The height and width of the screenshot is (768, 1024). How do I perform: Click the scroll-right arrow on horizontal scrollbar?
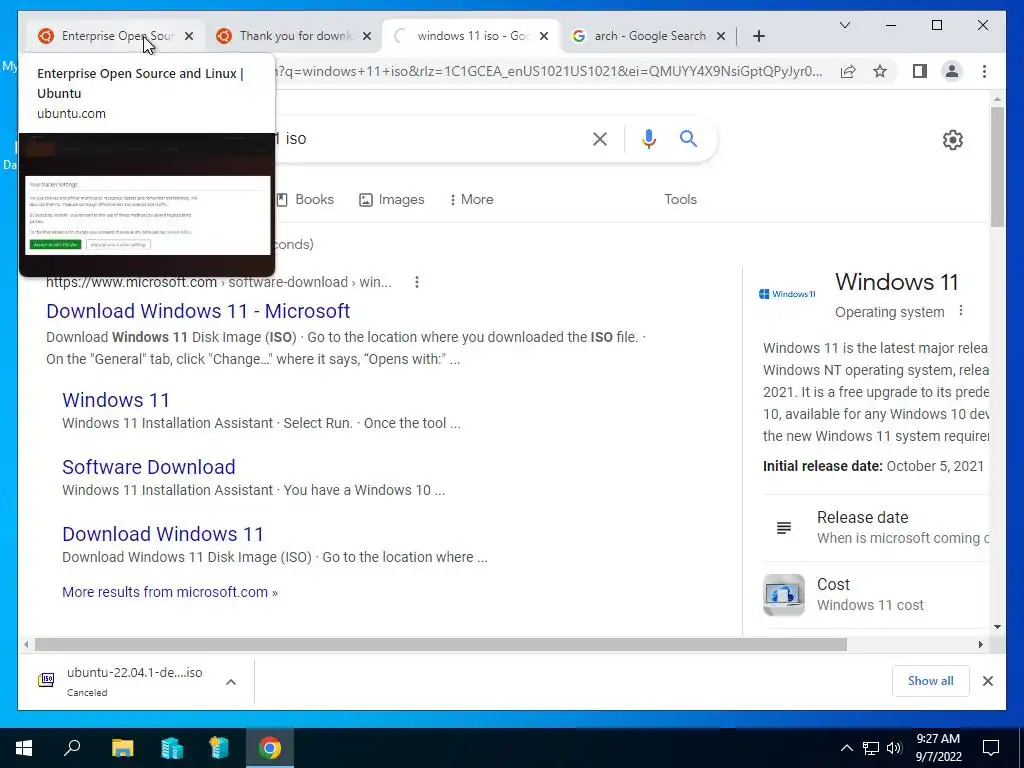pos(980,645)
